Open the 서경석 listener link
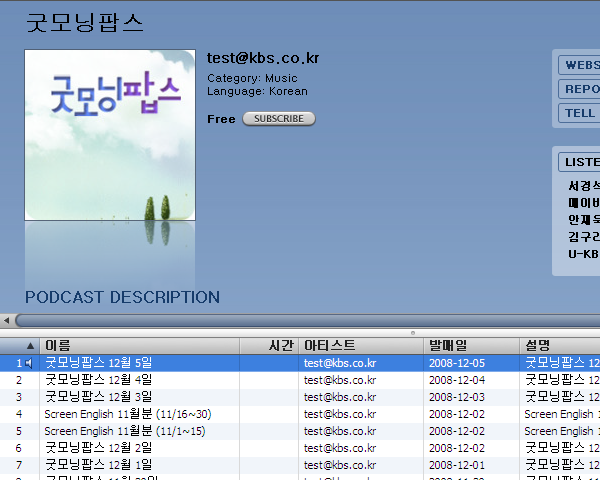600x480 pixels. point(584,186)
